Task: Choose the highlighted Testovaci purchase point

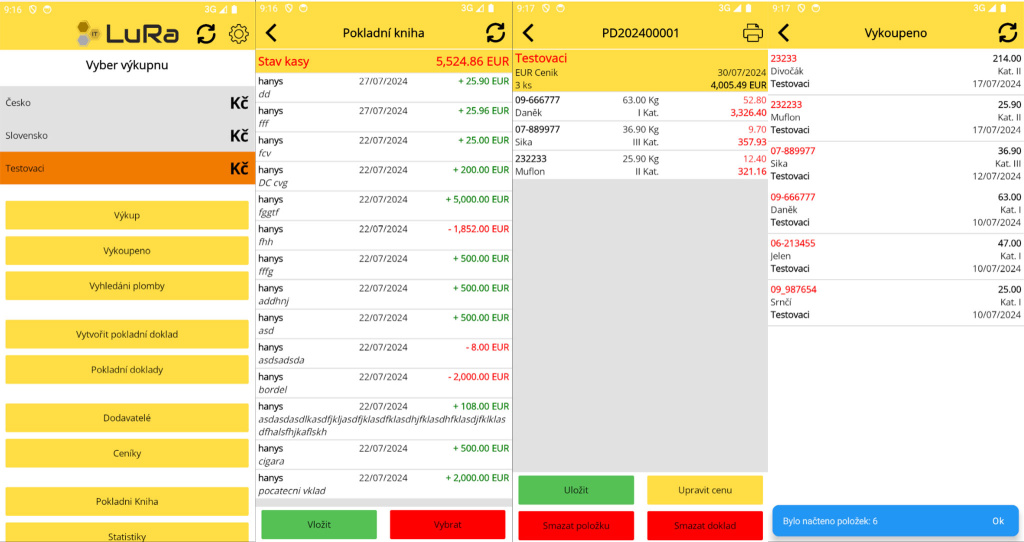Action: click(x=126, y=168)
